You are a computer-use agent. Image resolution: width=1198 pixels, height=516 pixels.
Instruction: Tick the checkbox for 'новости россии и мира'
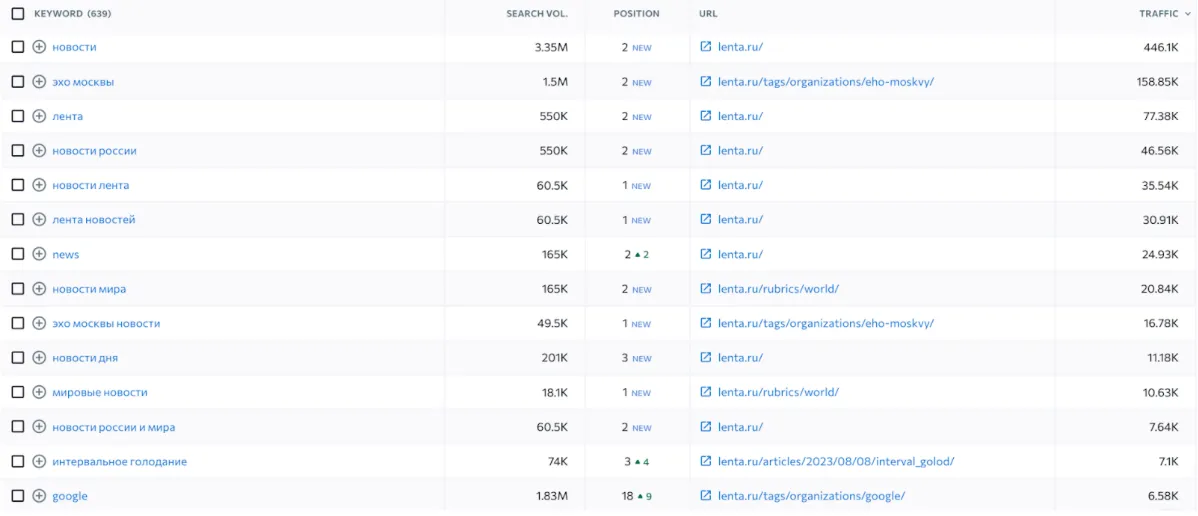tap(17, 427)
